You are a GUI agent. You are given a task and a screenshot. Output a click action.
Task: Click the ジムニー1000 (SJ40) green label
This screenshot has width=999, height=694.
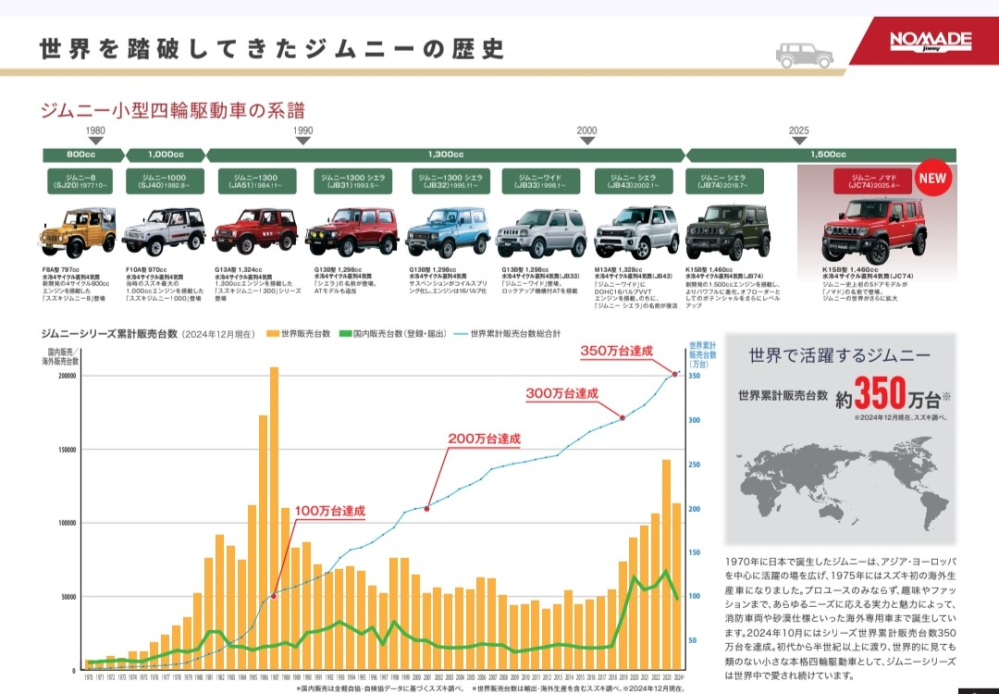[x=164, y=182]
